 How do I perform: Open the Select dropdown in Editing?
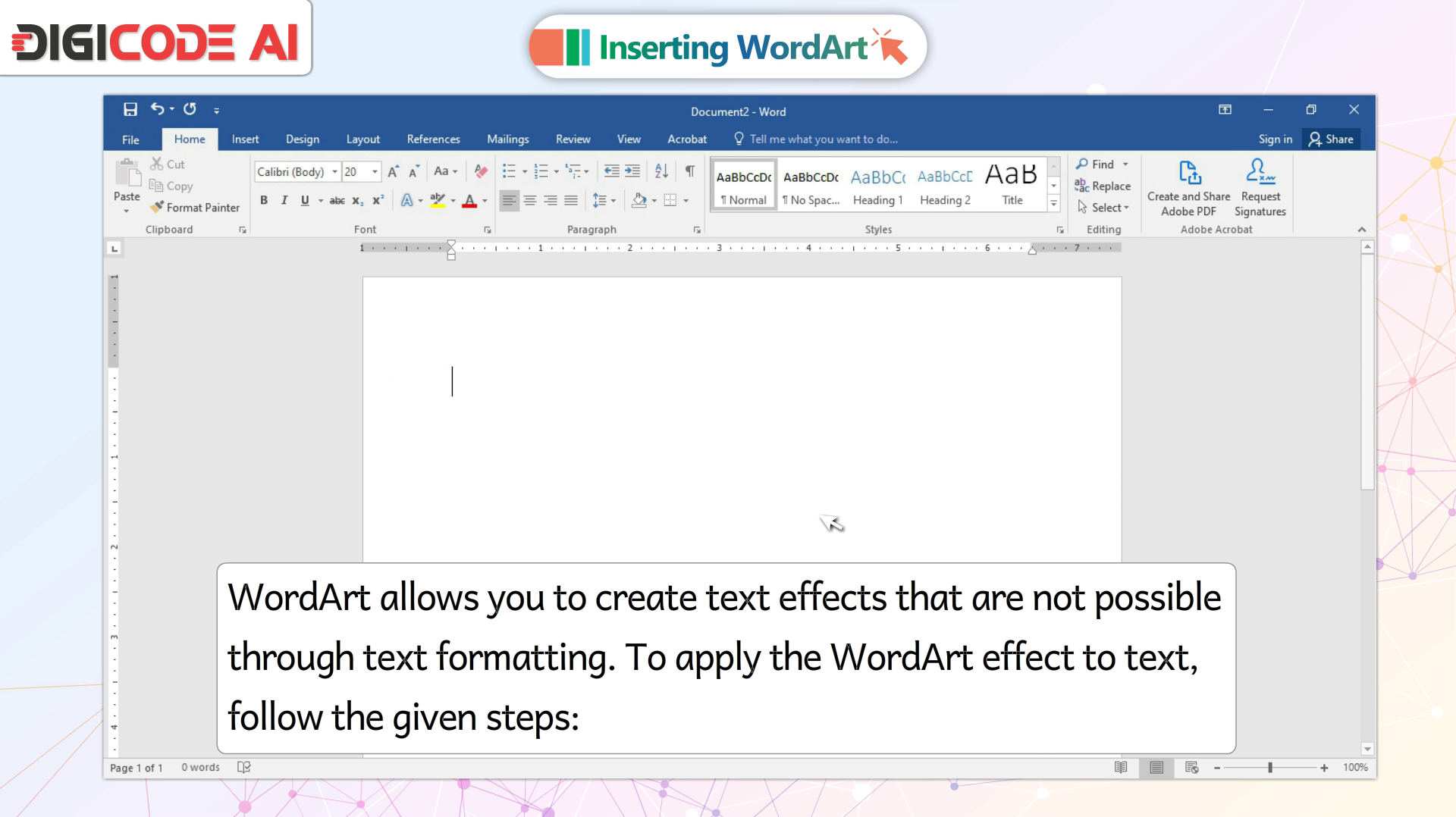pyautogui.click(x=1103, y=208)
